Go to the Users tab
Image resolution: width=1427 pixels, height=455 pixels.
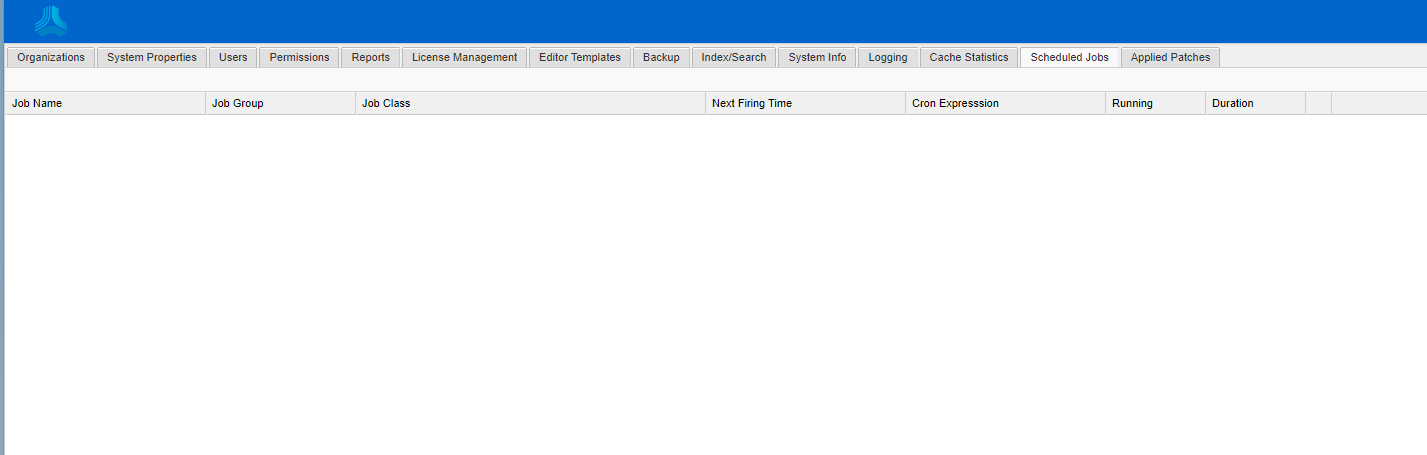[x=233, y=57]
